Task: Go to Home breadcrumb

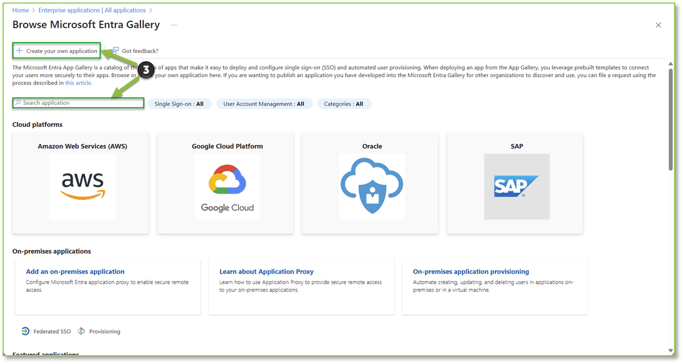Action: tap(20, 10)
